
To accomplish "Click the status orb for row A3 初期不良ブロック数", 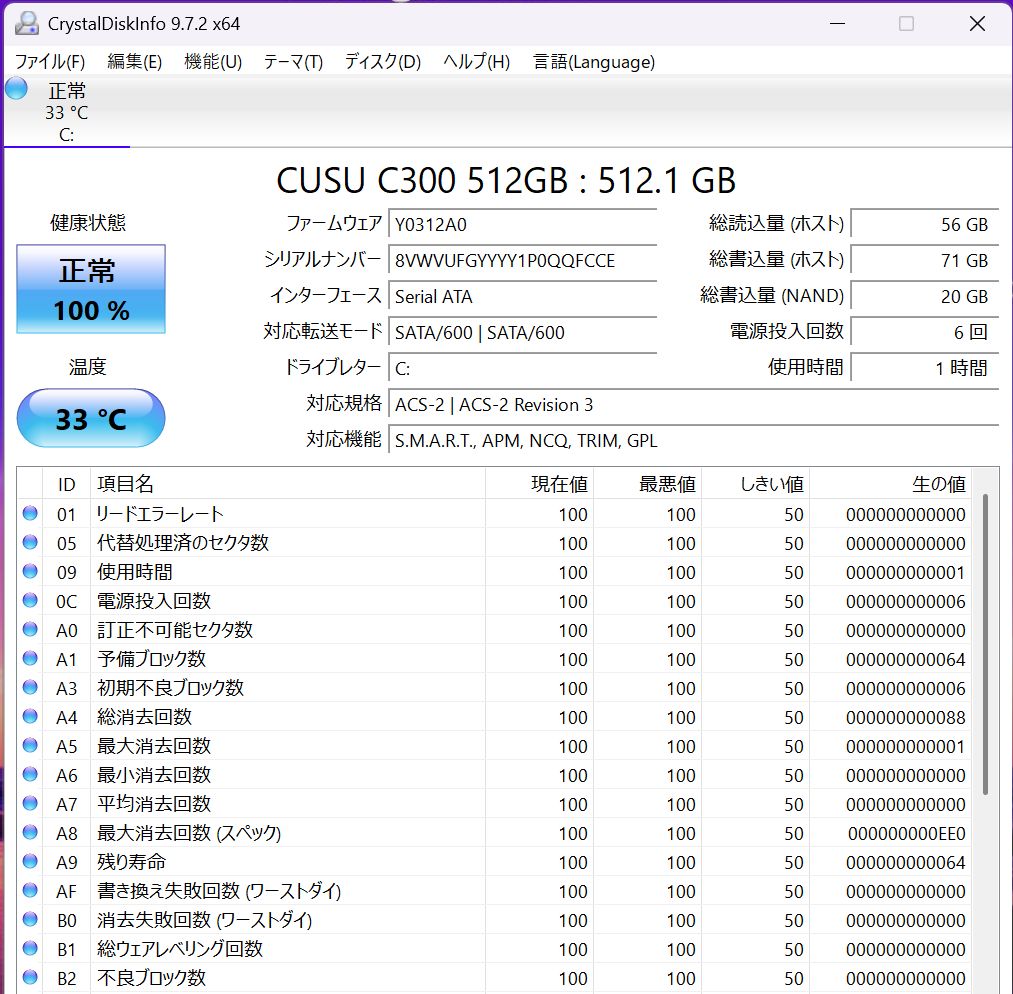I will tap(30, 687).
